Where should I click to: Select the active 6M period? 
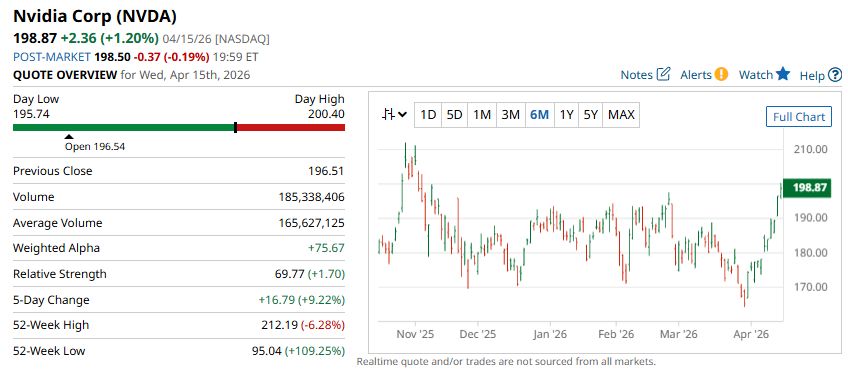click(539, 115)
